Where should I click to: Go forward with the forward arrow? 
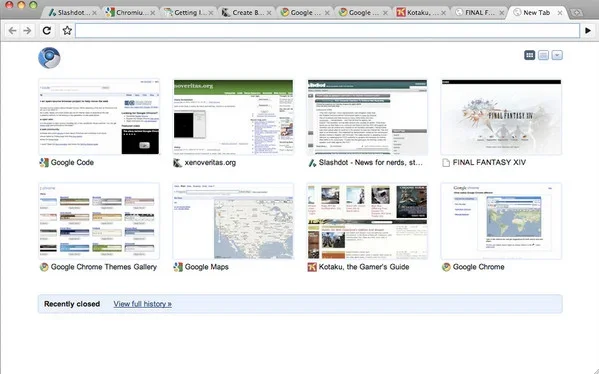point(27,31)
